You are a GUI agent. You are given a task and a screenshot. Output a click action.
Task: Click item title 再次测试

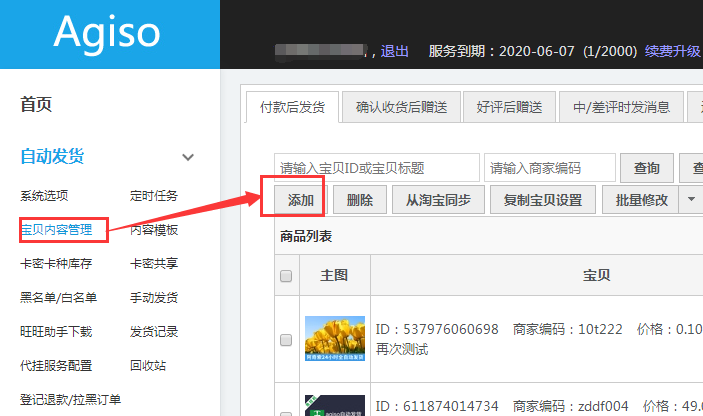[x=402, y=349]
